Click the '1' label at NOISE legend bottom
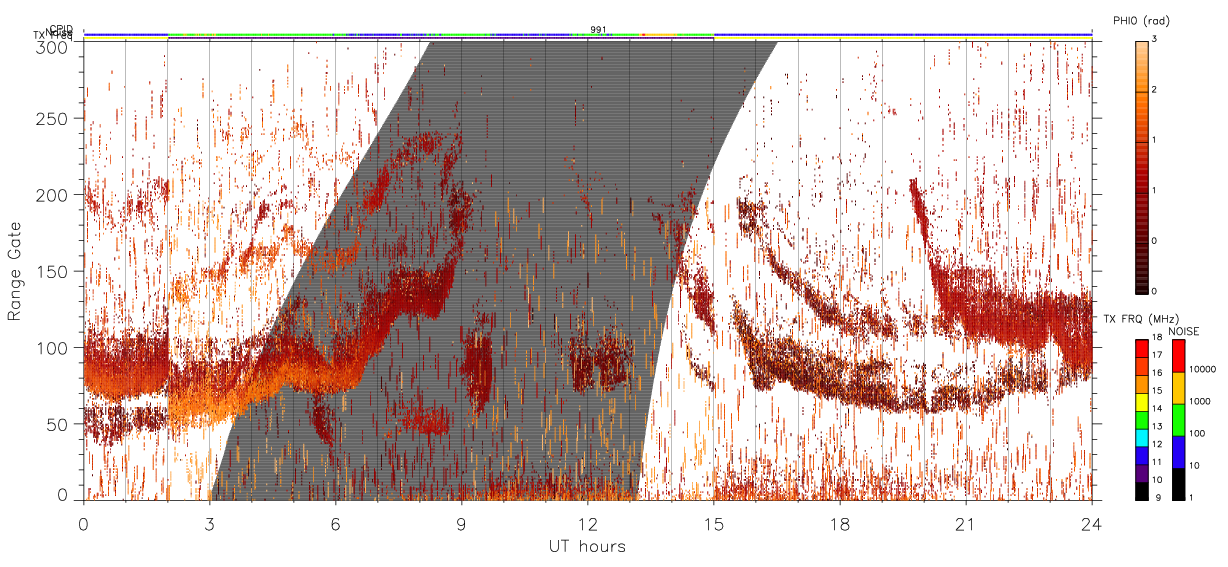The width and height of the screenshot is (1228, 567). (x=1191, y=497)
